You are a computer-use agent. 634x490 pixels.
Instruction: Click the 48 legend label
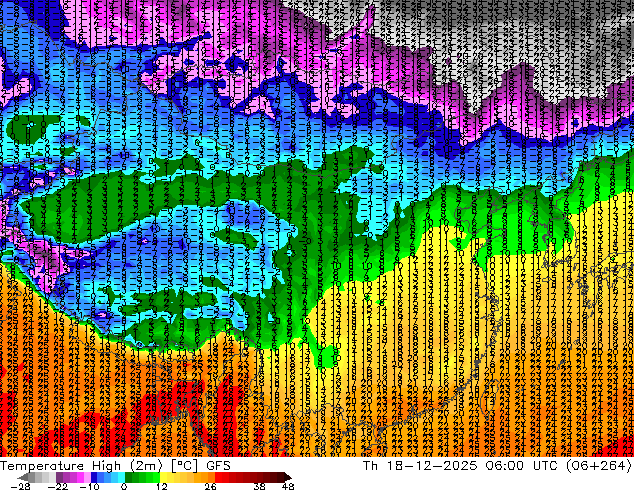tap(288, 486)
